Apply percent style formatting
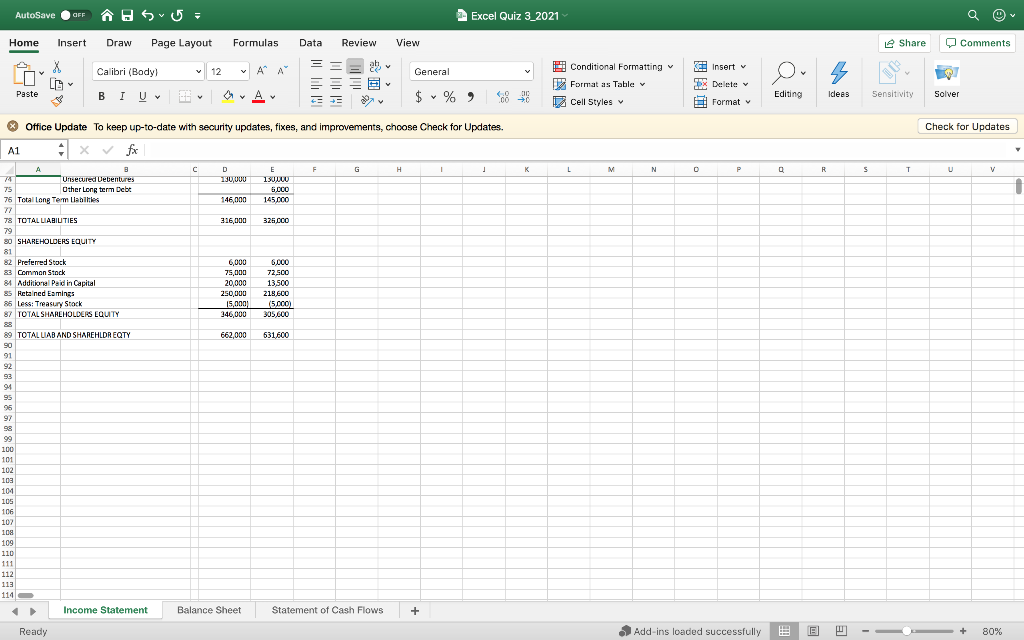 (x=449, y=97)
